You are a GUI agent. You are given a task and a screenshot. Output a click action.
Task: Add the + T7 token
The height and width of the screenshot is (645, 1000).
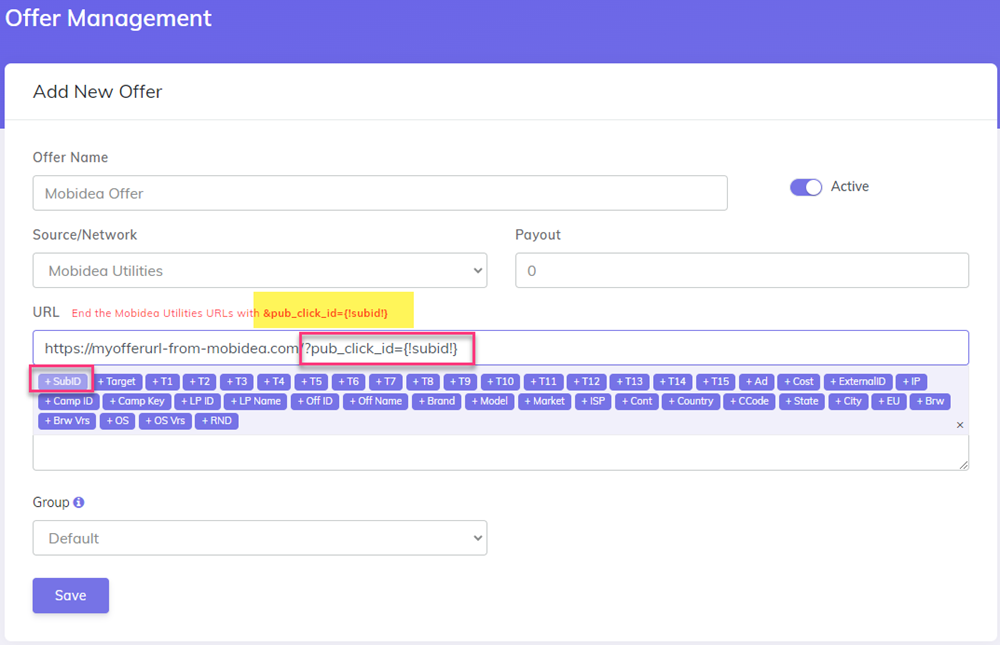pyautogui.click(x=386, y=382)
